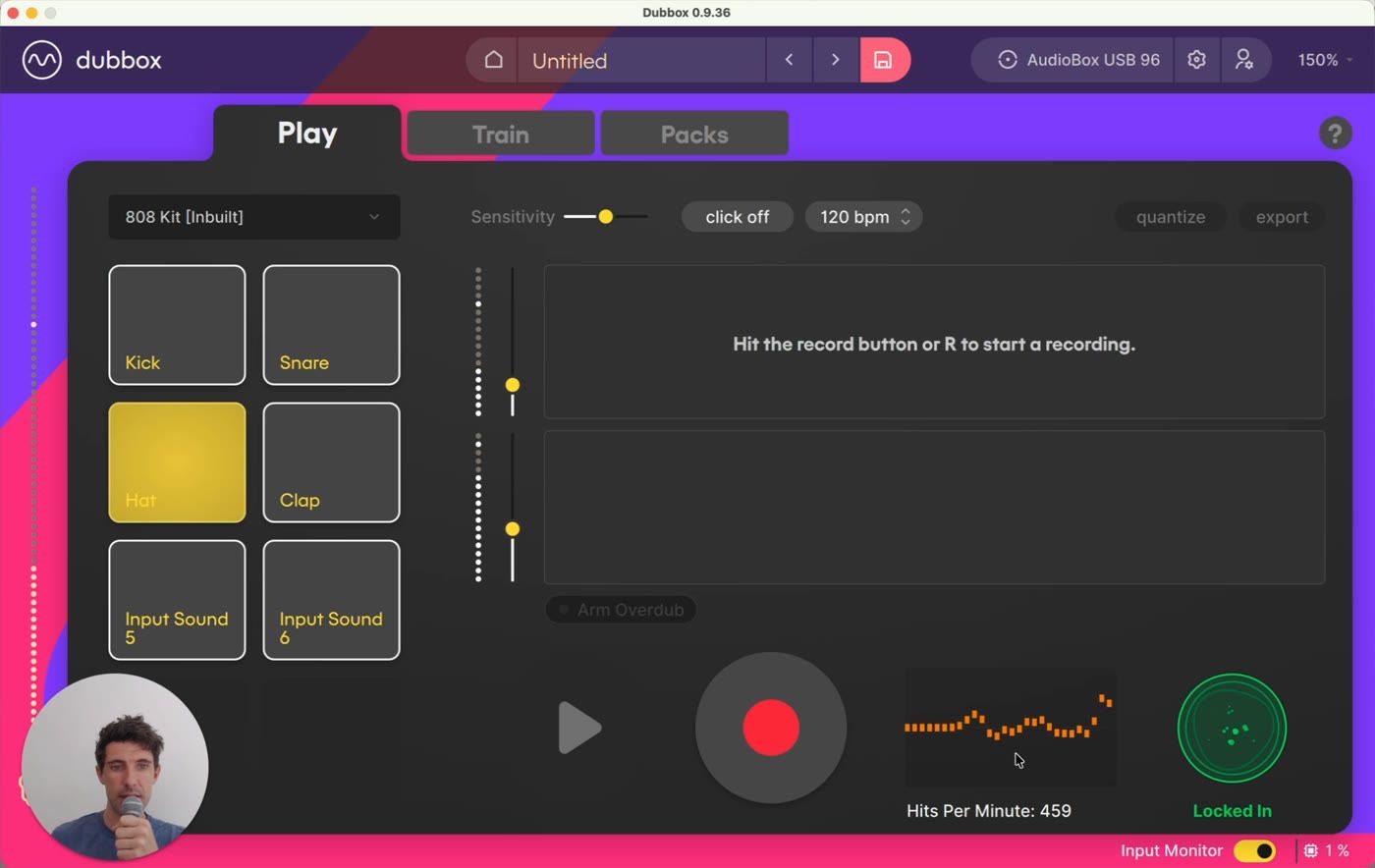The image size is (1375, 868).
Task: Click the export button
Action: click(x=1282, y=217)
